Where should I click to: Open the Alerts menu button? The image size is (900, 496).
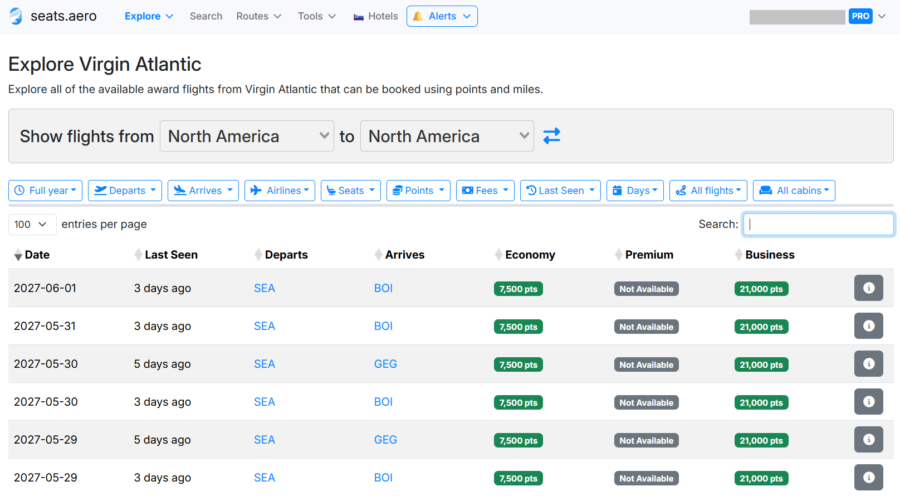[442, 16]
